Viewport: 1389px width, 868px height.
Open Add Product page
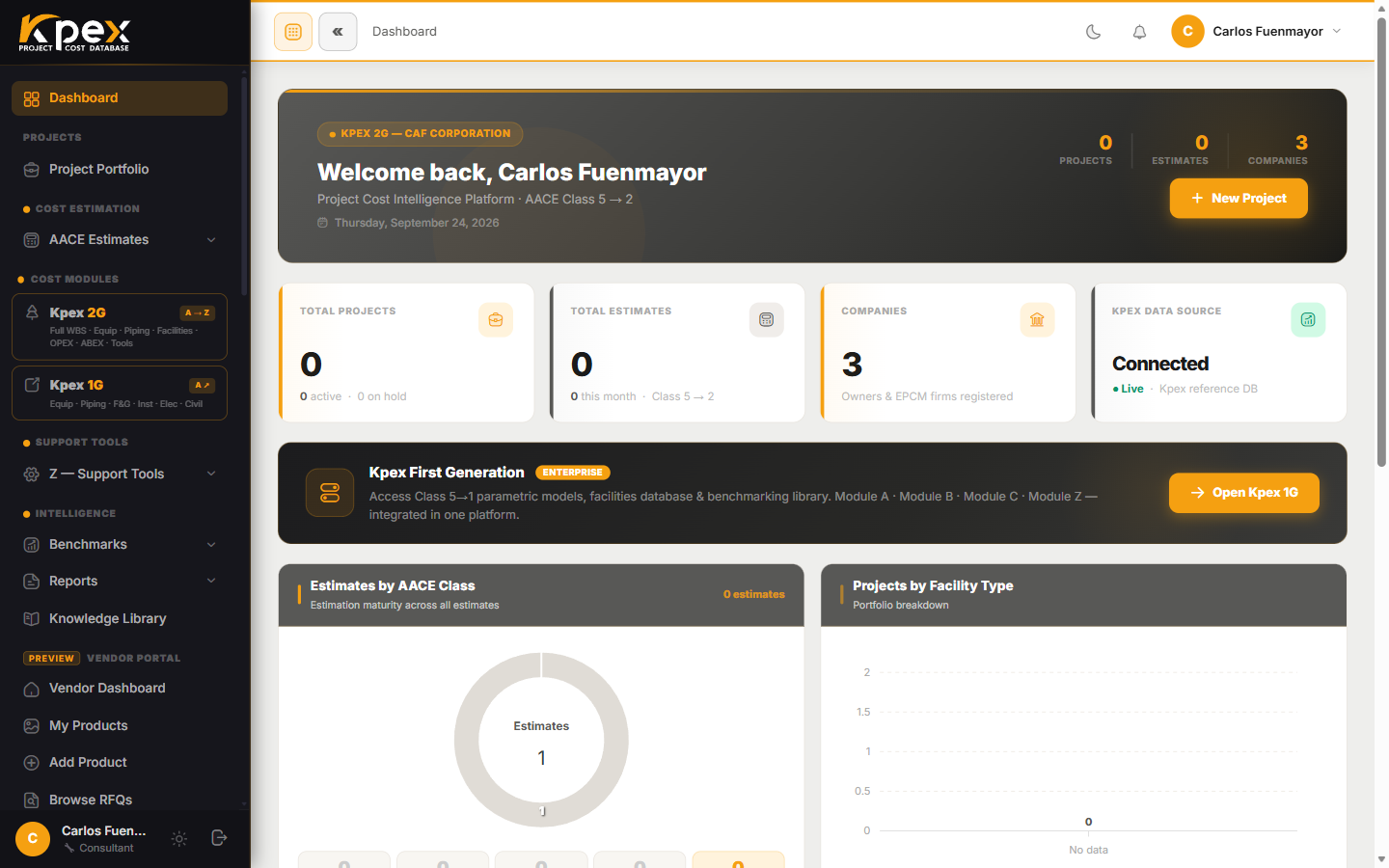click(x=120, y=763)
